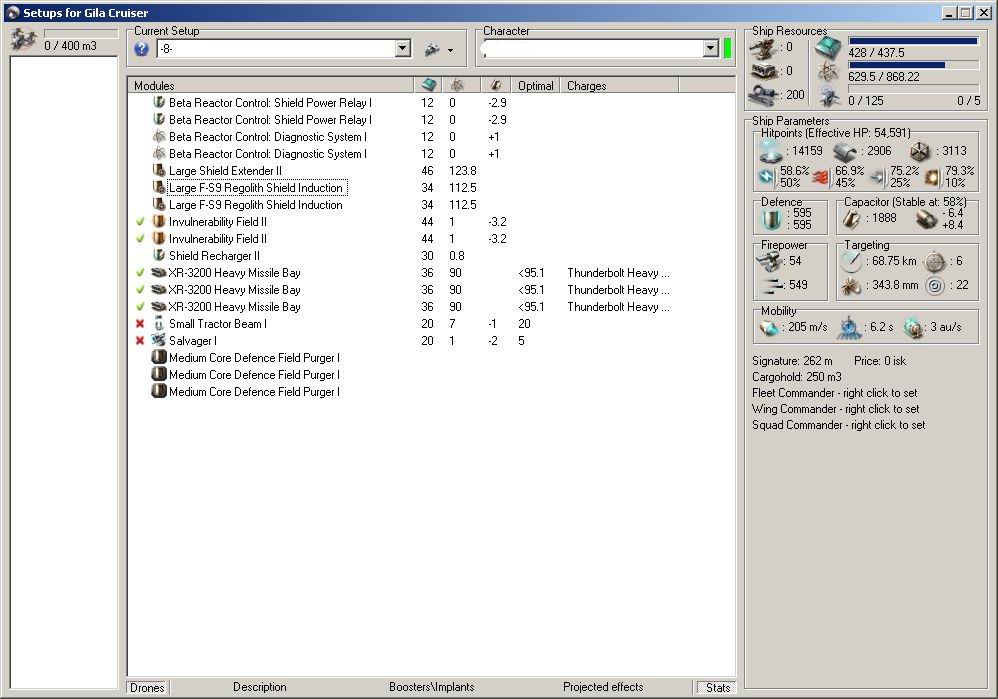Click the speed icon showing 205 m/s
998x699 pixels.
pos(769,327)
